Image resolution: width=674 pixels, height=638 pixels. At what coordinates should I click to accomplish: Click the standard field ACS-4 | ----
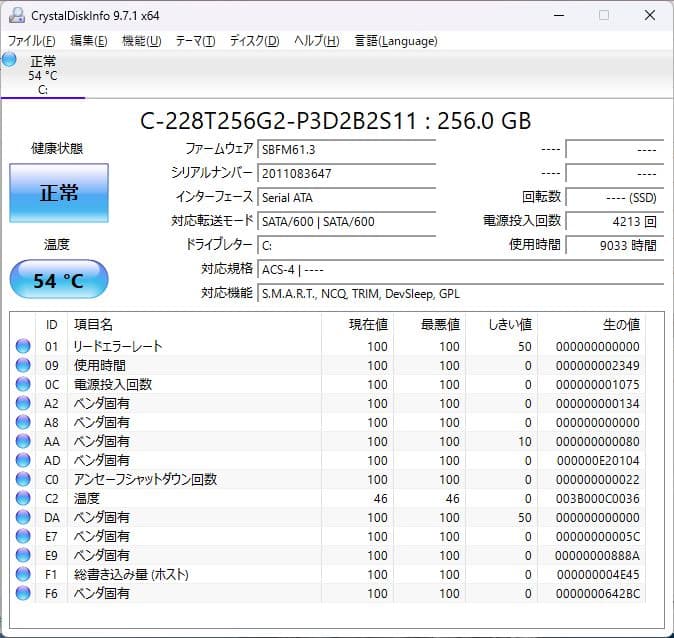[460, 270]
